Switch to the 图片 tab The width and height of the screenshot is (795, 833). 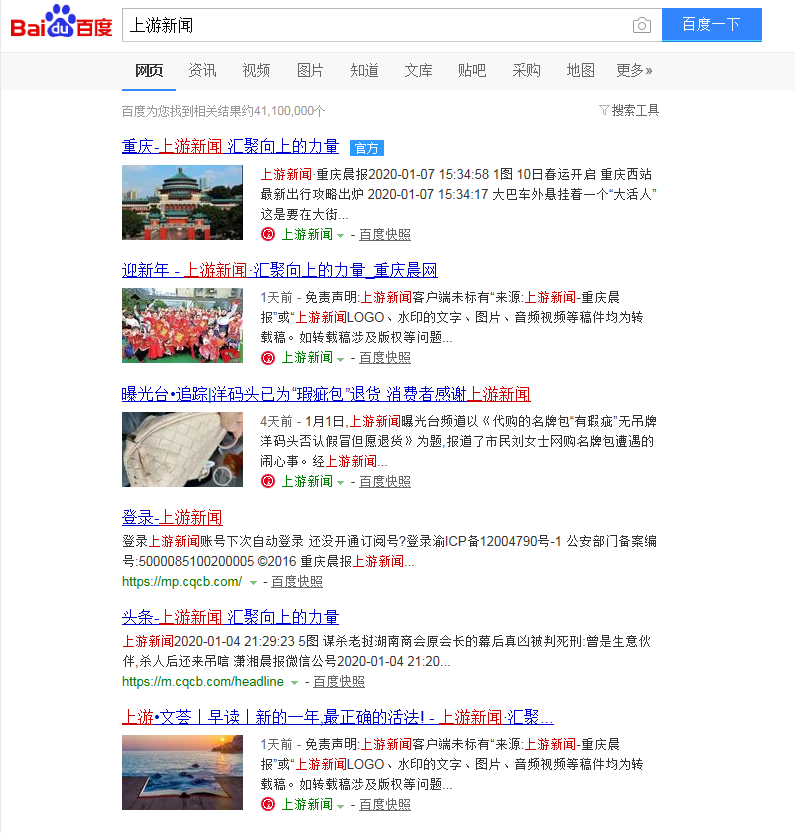pyautogui.click(x=310, y=70)
